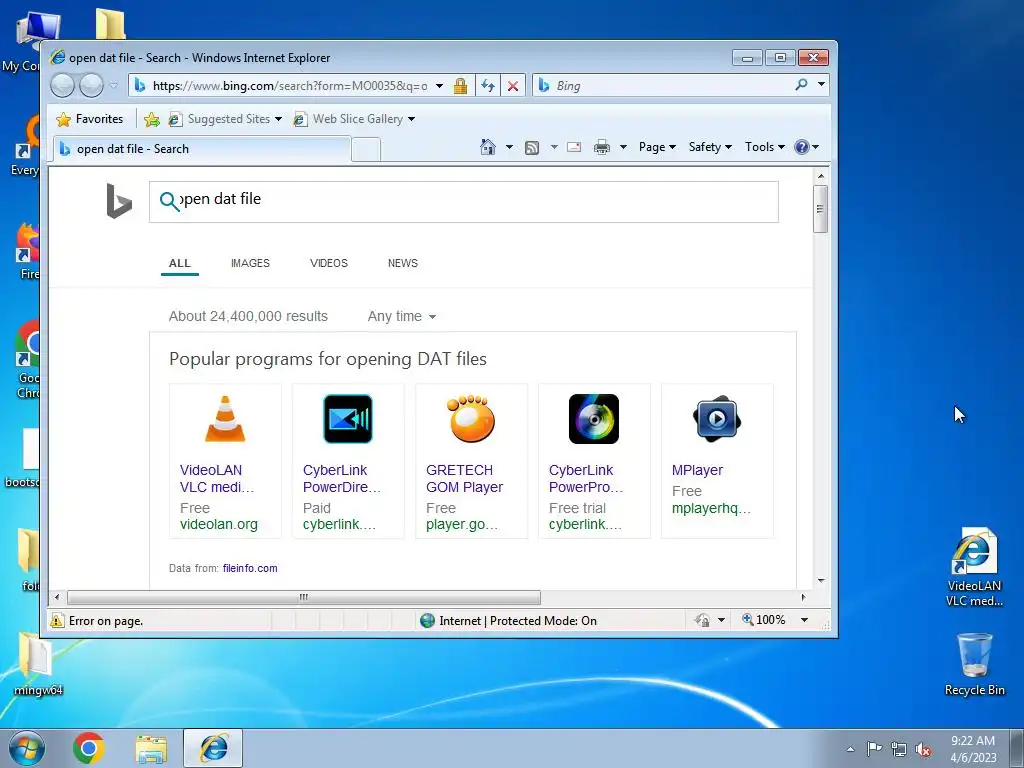The width and height of the screenshot is (1024, 768).
Task: Open the recent pages dropdown arrow
Action: pos(114,86)
